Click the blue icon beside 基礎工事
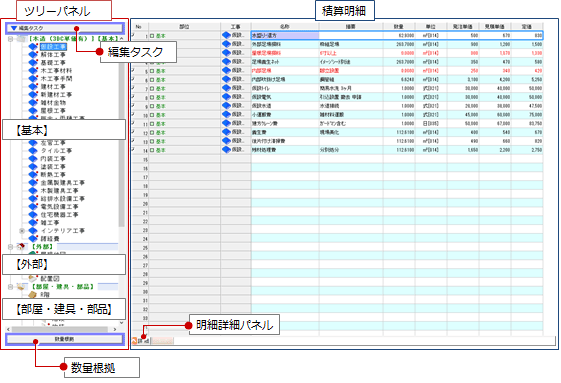Image resolution: width=561 pixels, height=383 pixels. 33,62
